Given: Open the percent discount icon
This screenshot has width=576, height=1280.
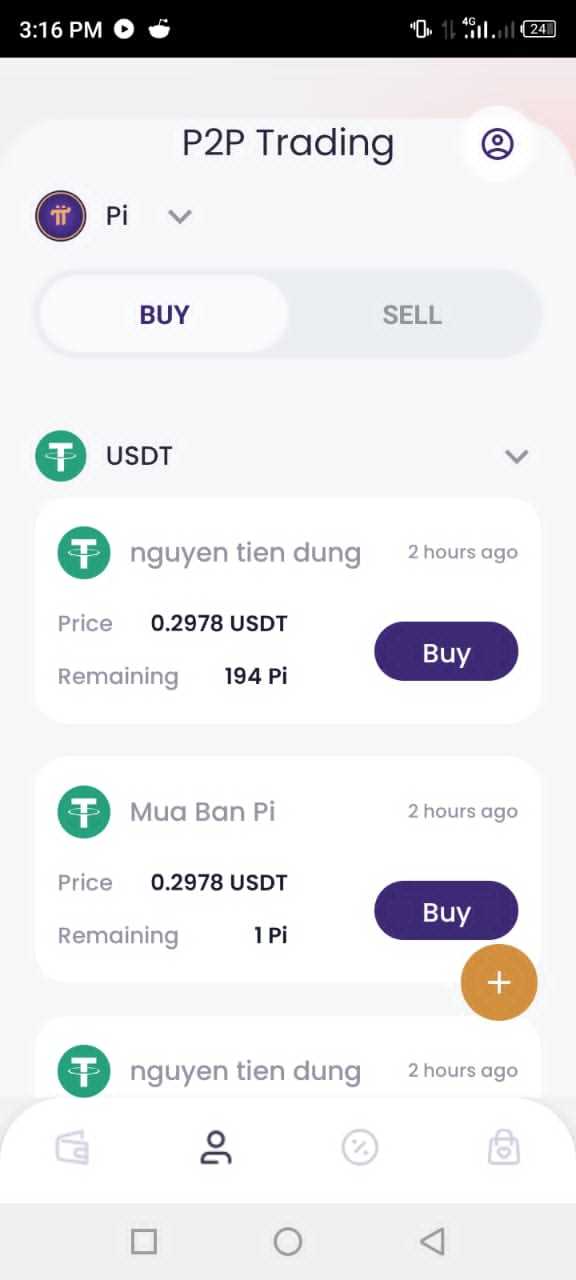Looking at the screenshot, I should click(360, 1147).
